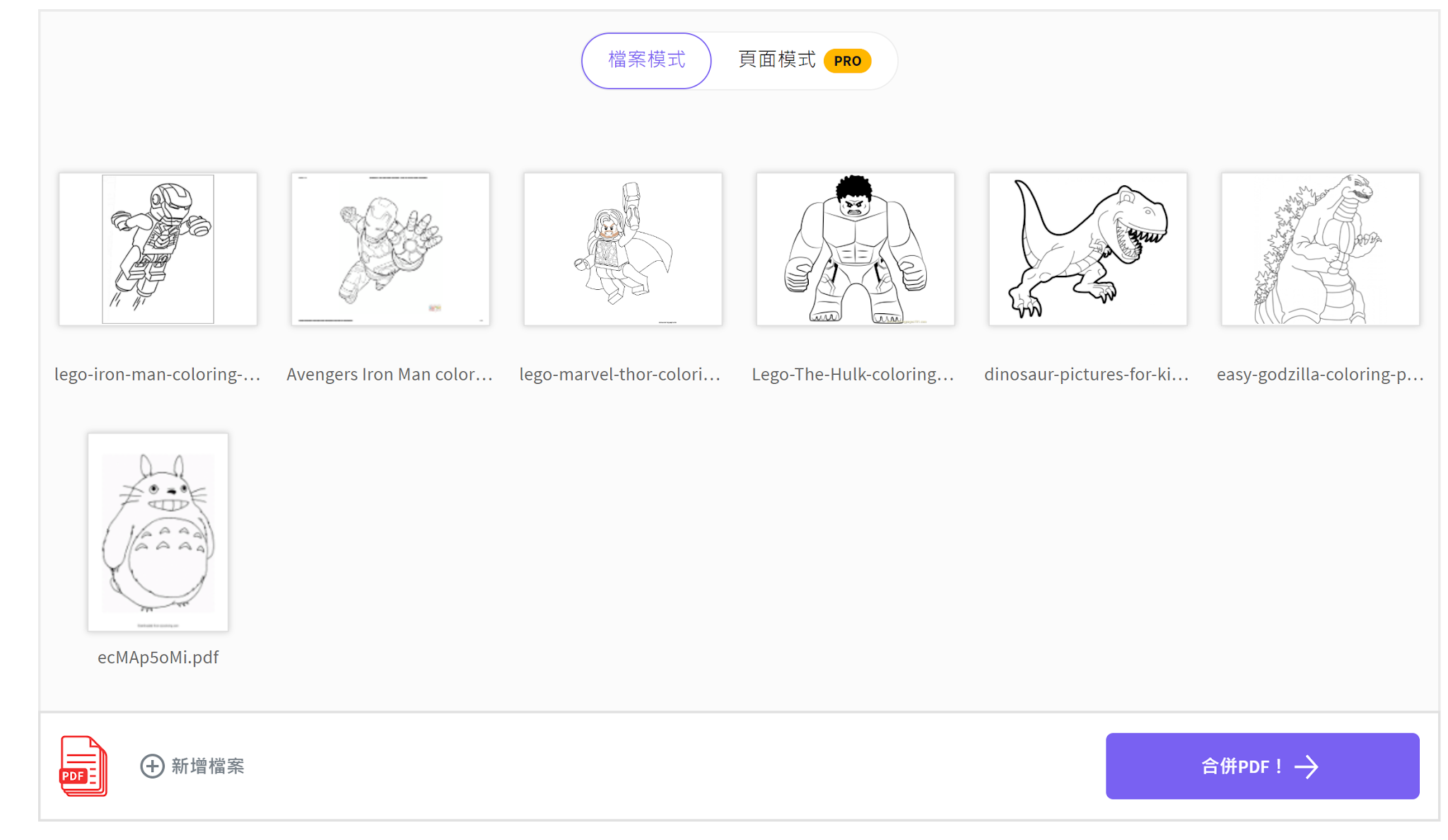Select the lego-marvel-thor thumbnail
The height and width of the screenshot is (840, 1448).
coord(623,249)
